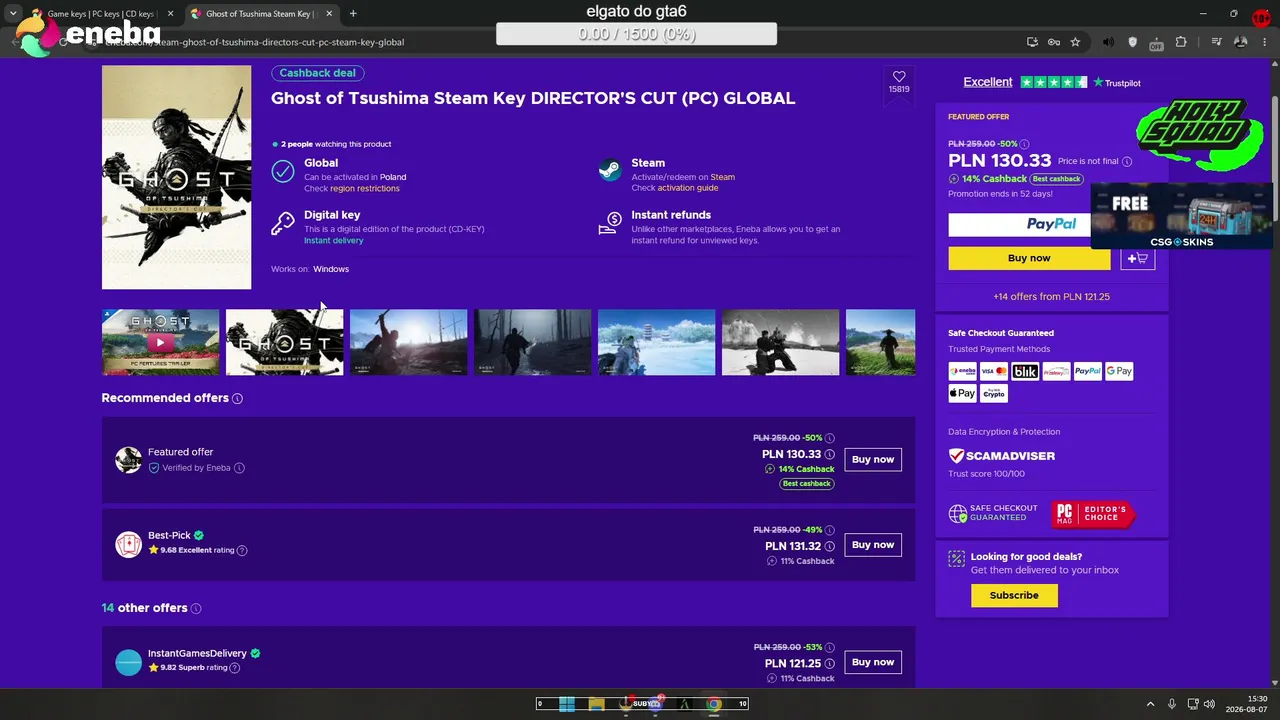Viewport: 1280px width, 720px height.
Task: Open Google Chrome from the taskbar
Action: click(x=714, y=704)
